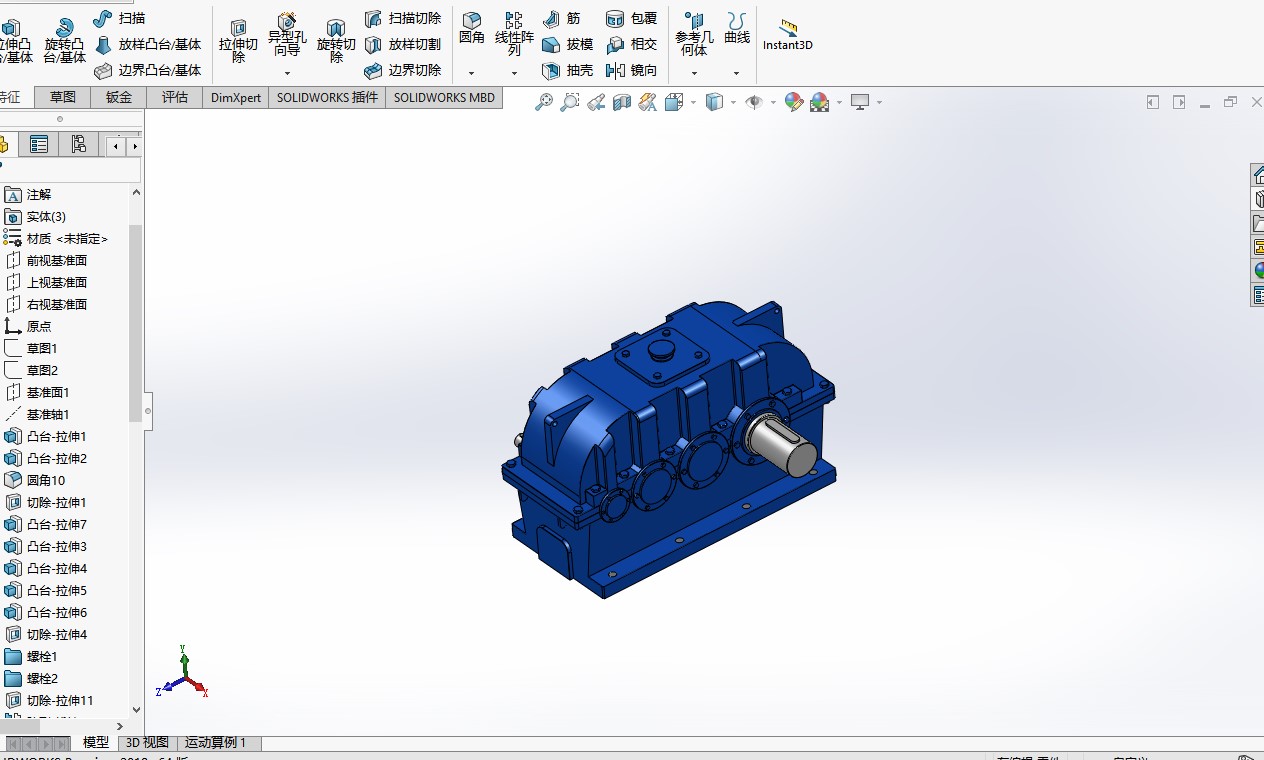Expand the 异型孔向导 dropdown arrow
The image size is (1264, 760).
pos(287,73)
